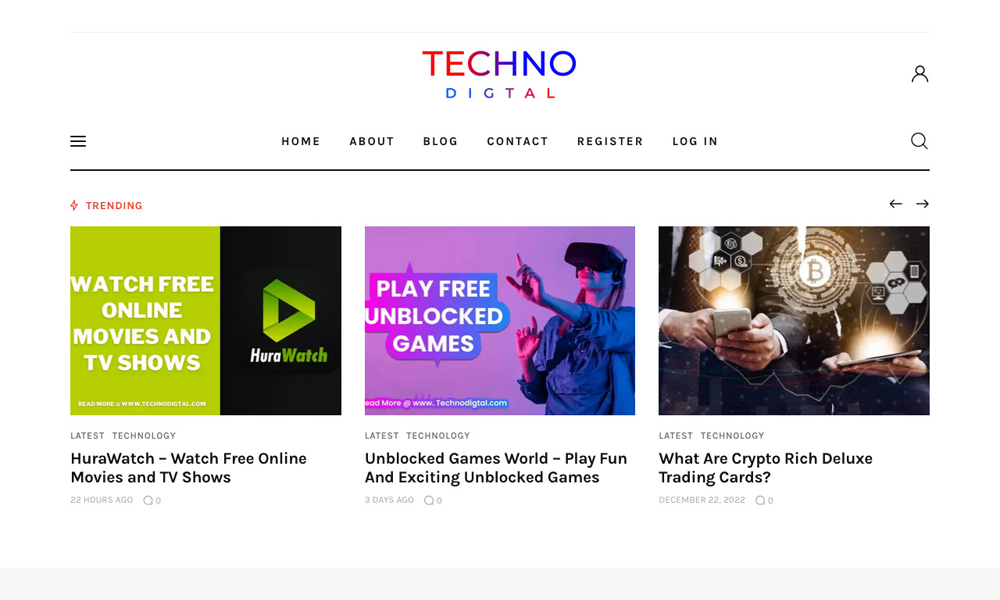The image size is (1000, 600).
Task: Click the Play Free Unblocked Games thumbnail
Action: [x=499, y=321]
